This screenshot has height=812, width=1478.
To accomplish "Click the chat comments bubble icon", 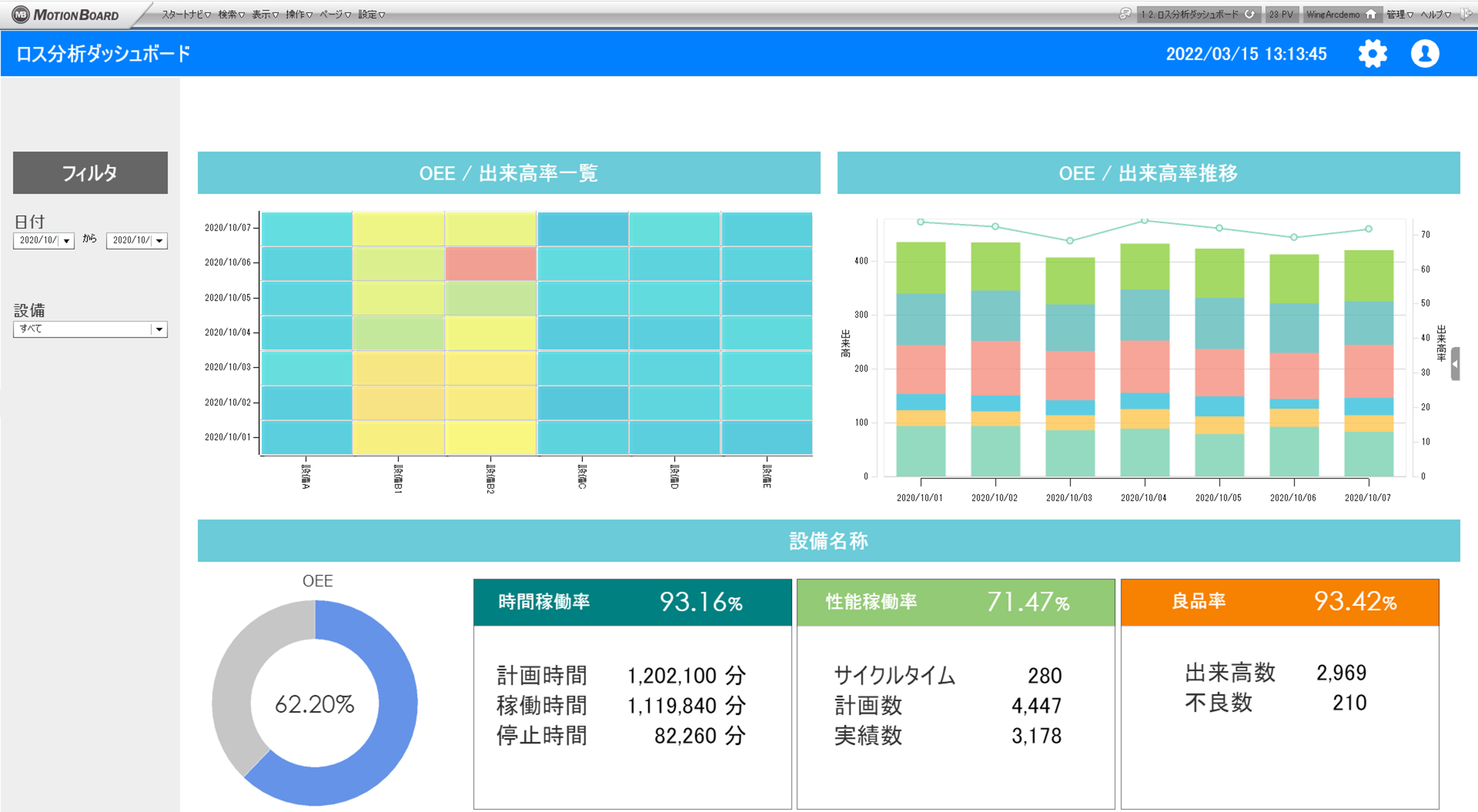I will pos(1125,14).
